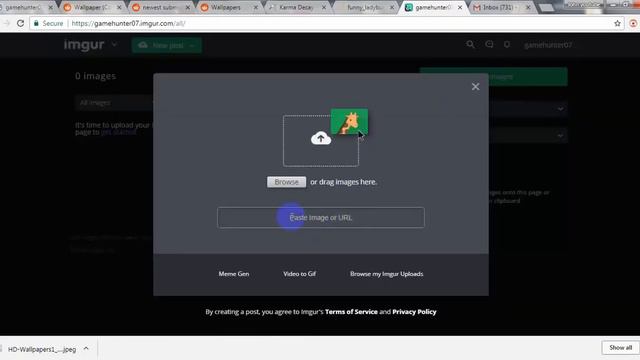Screen dimensions: 640x360
Task: Open the Privacy Policy link
Action: pos(414,312)
